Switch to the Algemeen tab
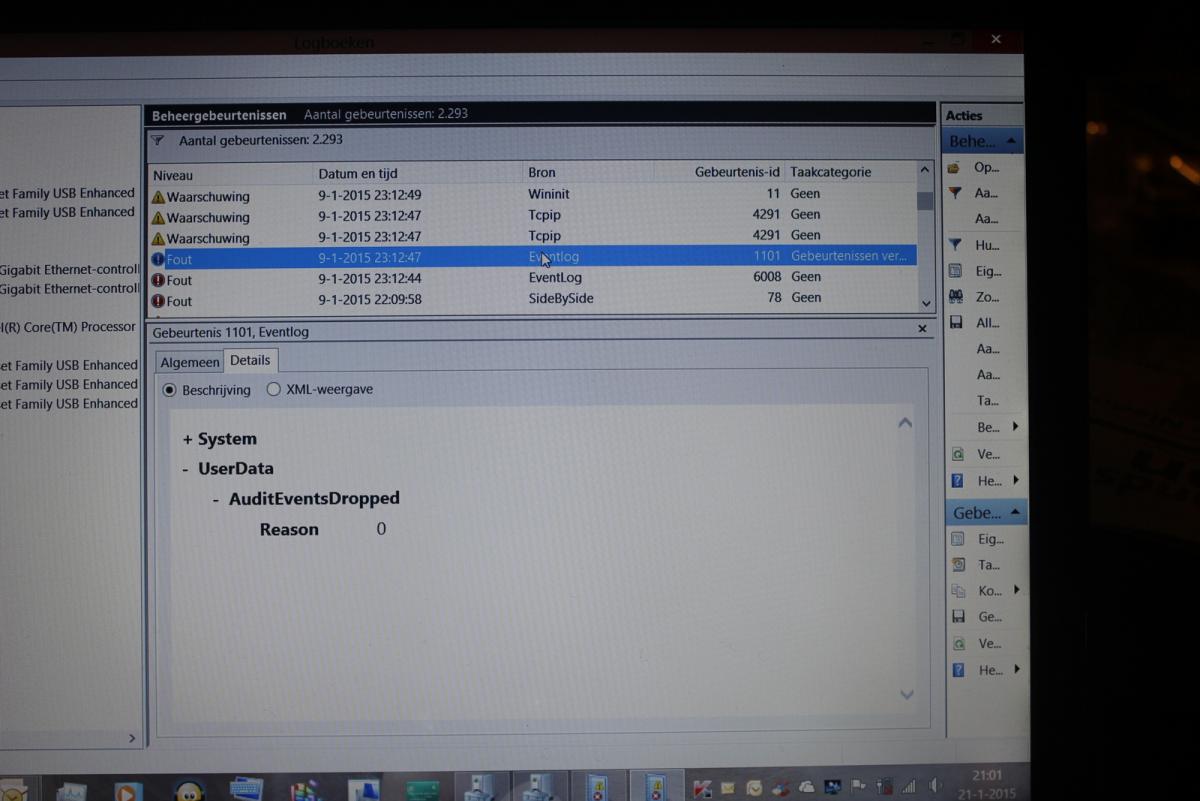 pos(189,361)
